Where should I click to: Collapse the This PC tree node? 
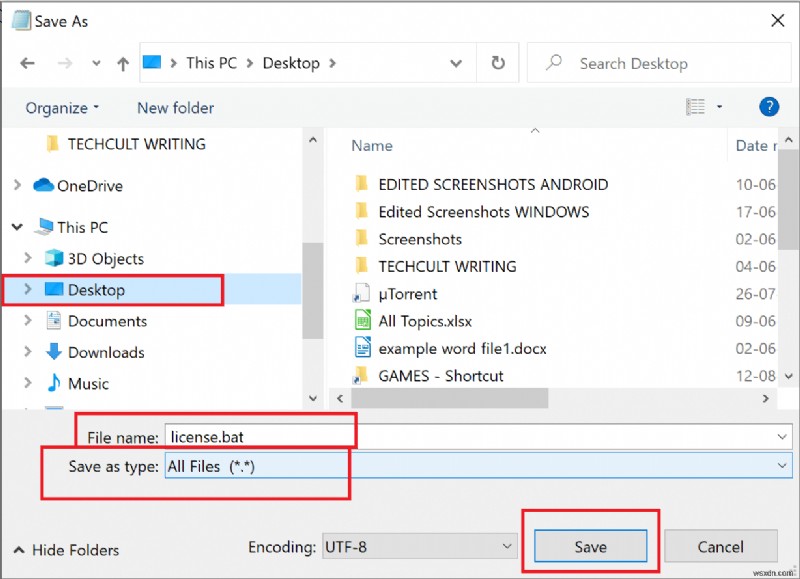click(17, 227)
